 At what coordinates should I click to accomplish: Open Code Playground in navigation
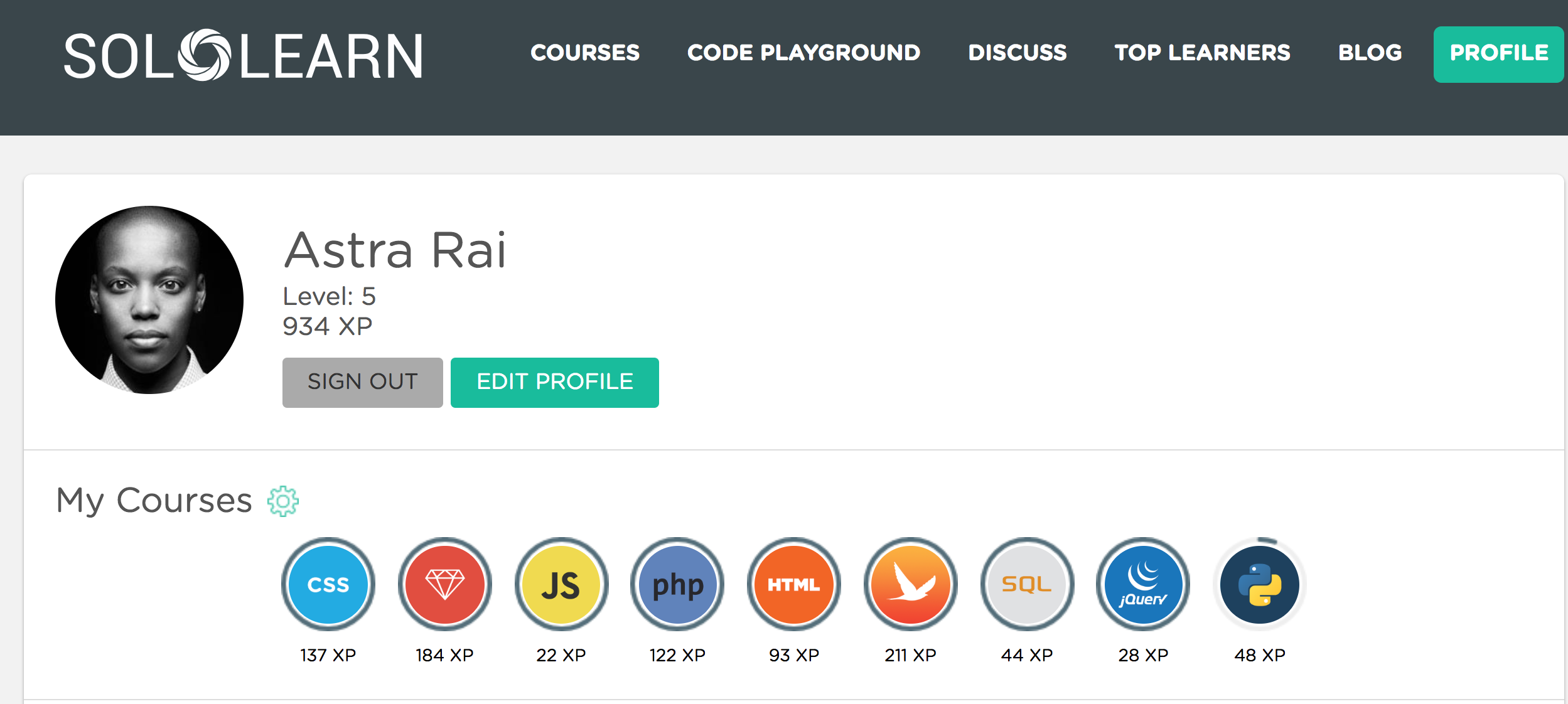pos(803,53)
